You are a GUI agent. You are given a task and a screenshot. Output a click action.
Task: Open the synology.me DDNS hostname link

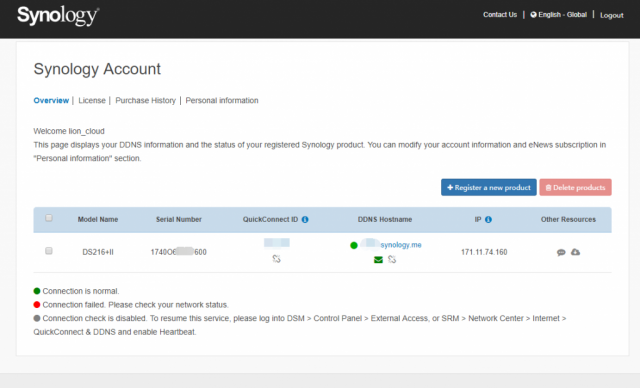tap(401, 245)
